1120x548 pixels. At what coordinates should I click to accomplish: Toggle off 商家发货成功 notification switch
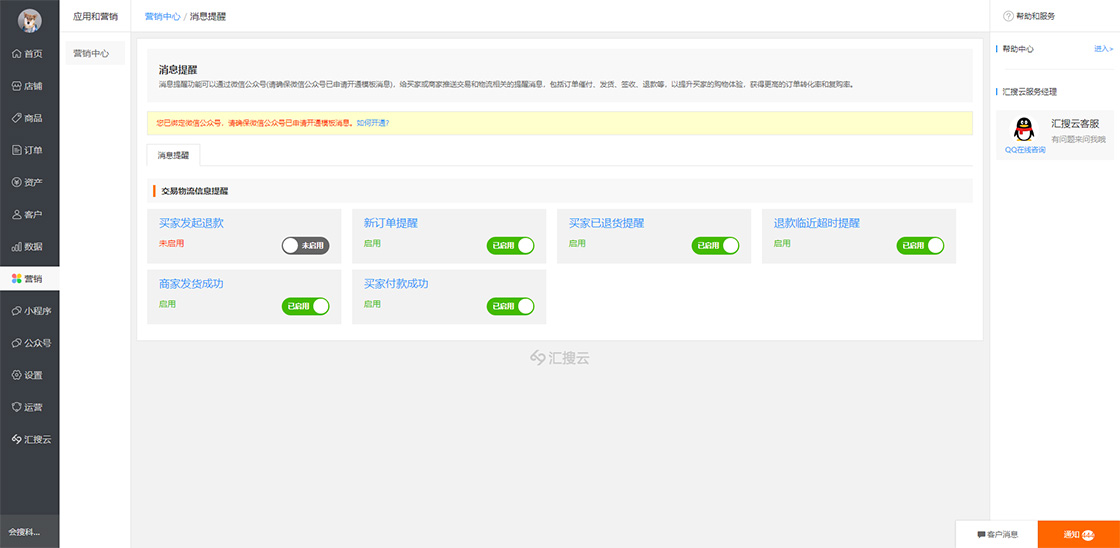coord(305,306)
